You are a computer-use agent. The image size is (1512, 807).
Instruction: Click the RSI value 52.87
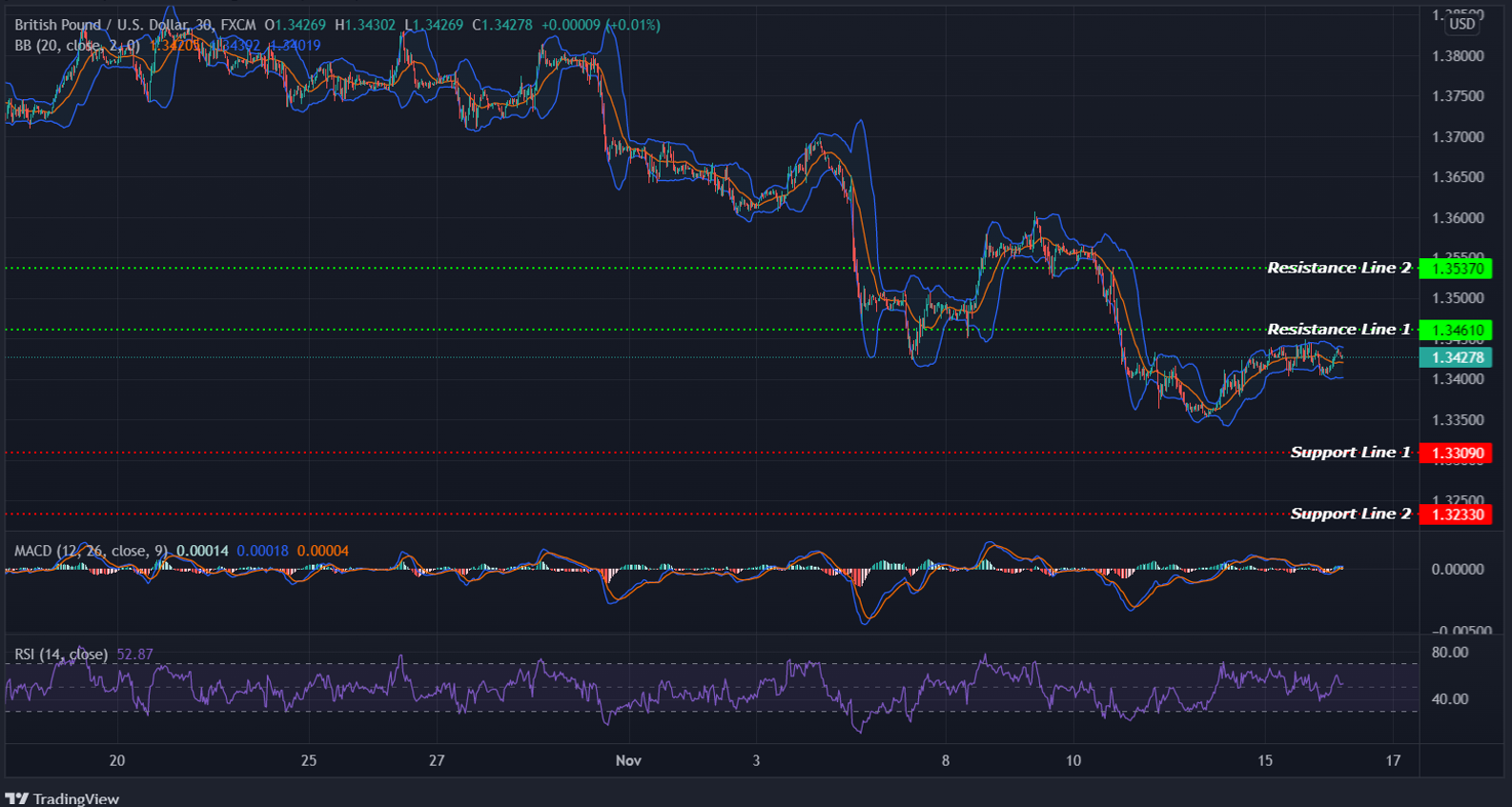[x=134, y=655]
